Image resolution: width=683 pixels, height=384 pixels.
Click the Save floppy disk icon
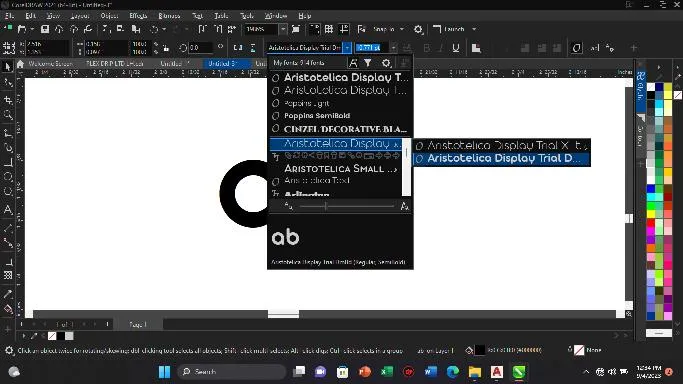point(45,29)
